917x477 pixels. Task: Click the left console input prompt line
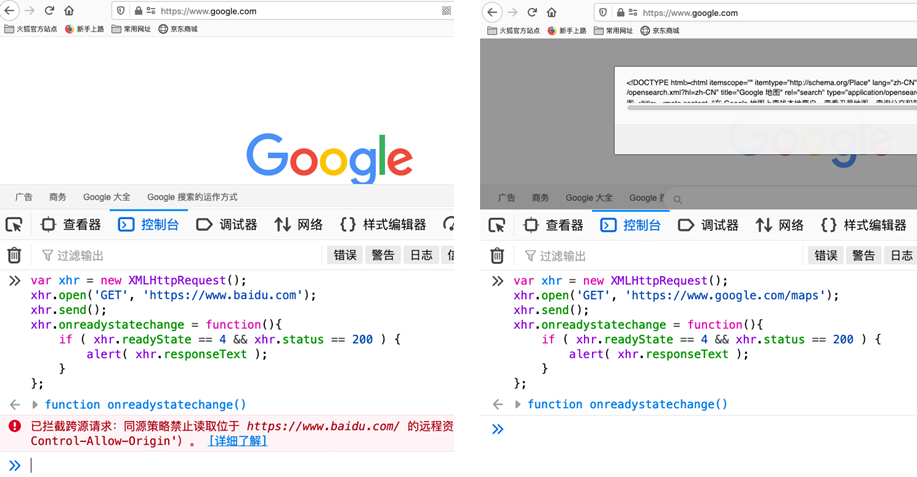pyautogui.click(x=242, y=465)
